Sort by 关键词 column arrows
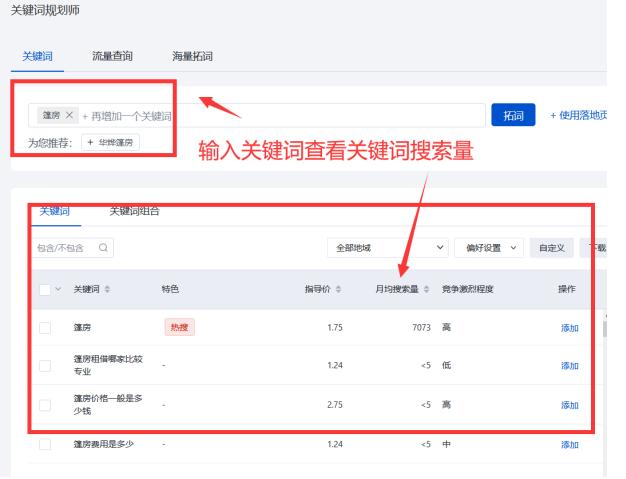This screenshot has height=479, width=626. (107, 289)
